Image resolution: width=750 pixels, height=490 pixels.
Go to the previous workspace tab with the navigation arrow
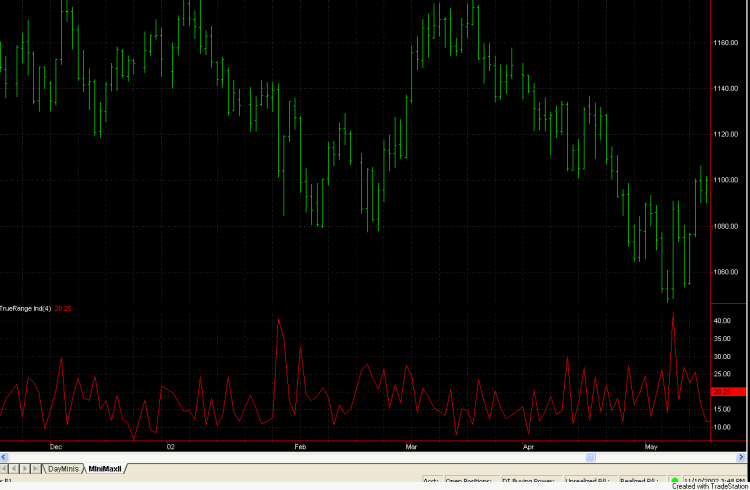(x=15, y=469)
